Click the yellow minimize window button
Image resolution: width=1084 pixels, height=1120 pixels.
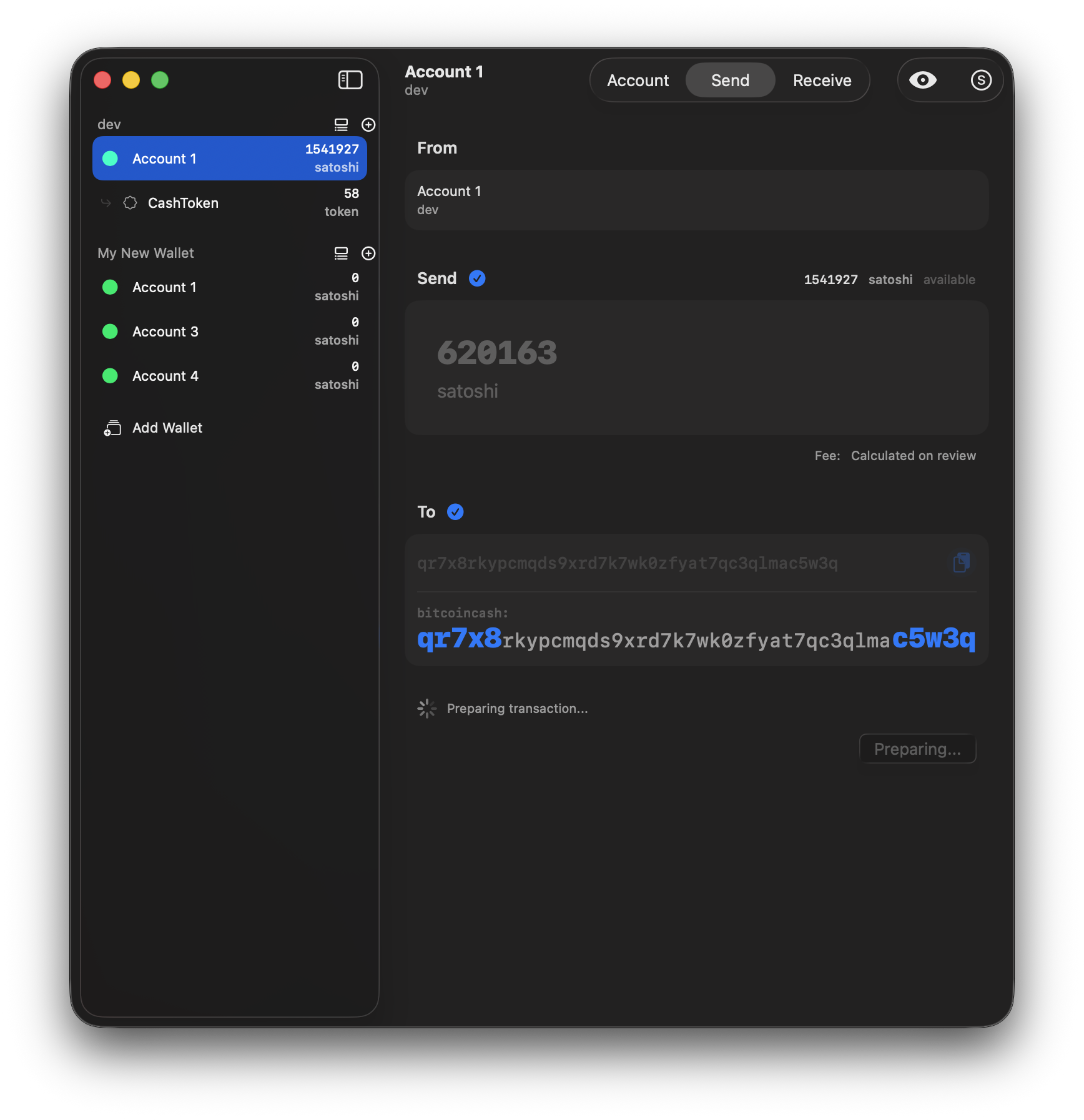tap(131, 80)
